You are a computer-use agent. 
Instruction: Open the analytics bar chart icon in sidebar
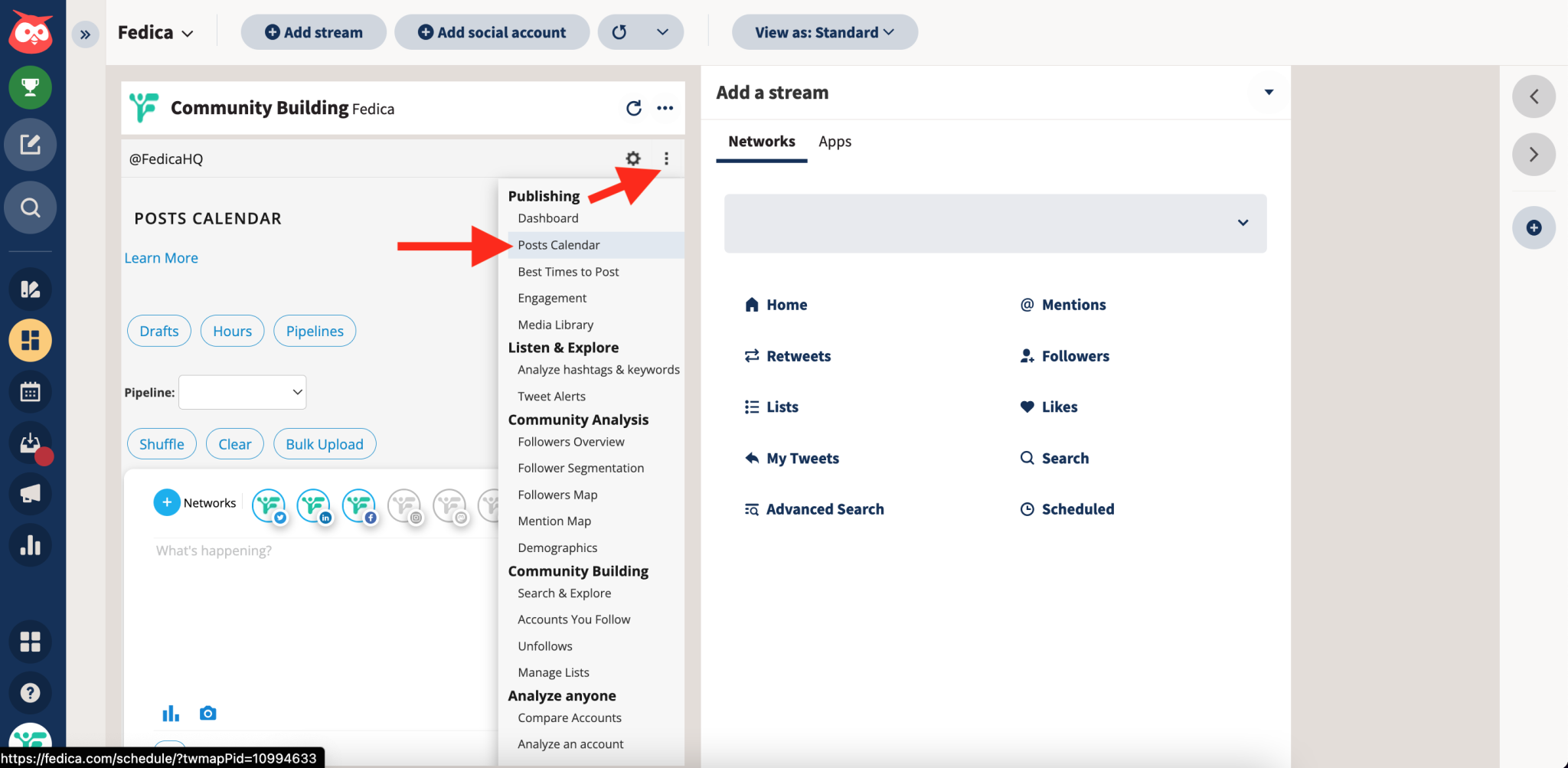point(30,545)
